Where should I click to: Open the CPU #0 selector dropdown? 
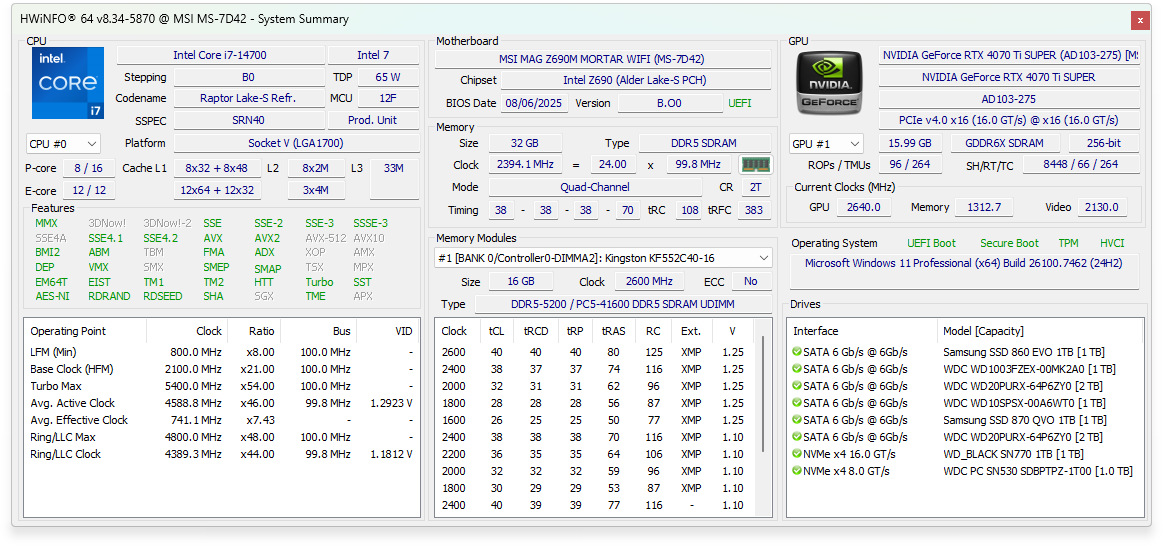point(64,144)
